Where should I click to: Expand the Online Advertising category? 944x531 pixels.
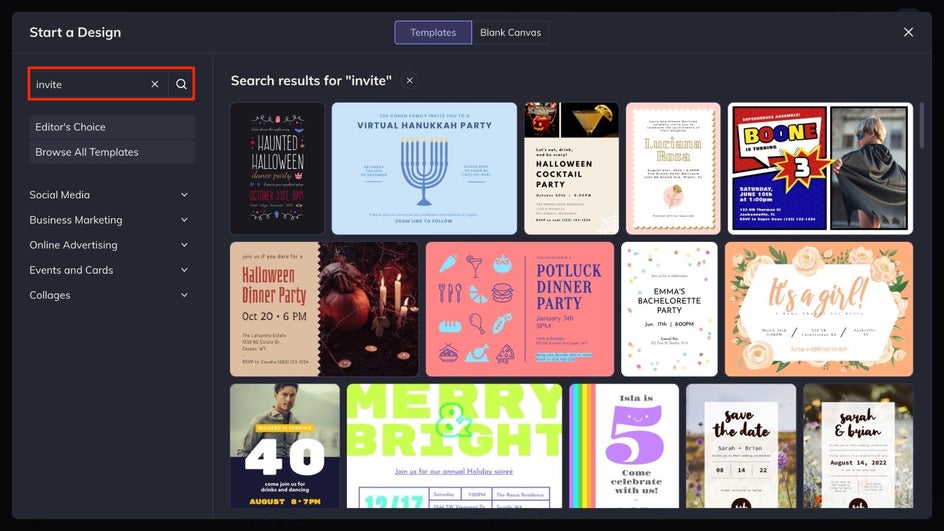pyautogui.click(x=108, y=245)
